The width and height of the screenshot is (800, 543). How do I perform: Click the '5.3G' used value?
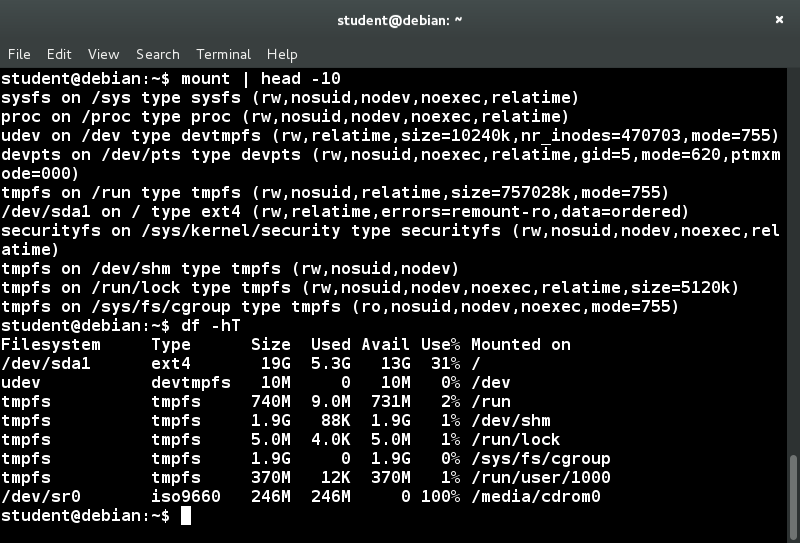(331, 363)
